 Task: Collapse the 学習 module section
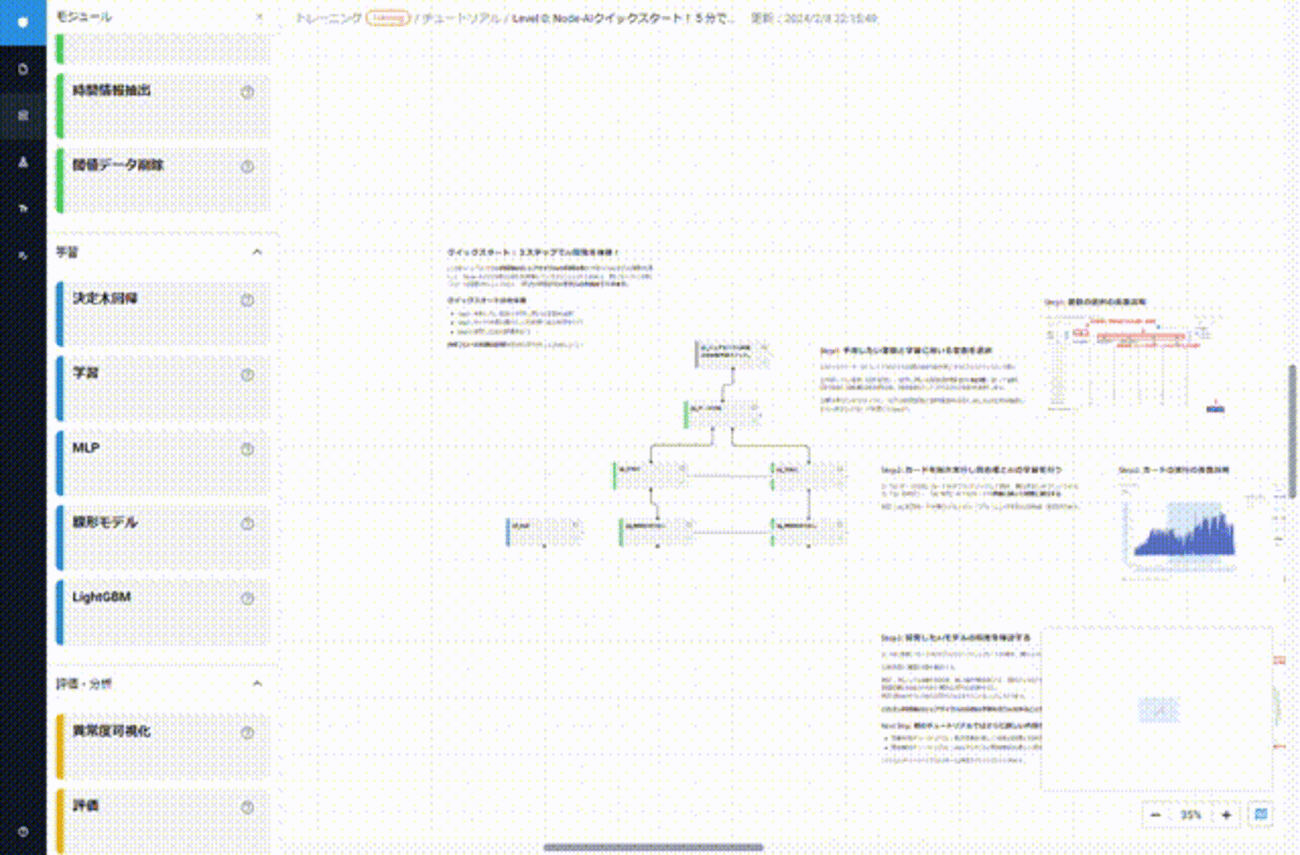click(x=257, y=252)
